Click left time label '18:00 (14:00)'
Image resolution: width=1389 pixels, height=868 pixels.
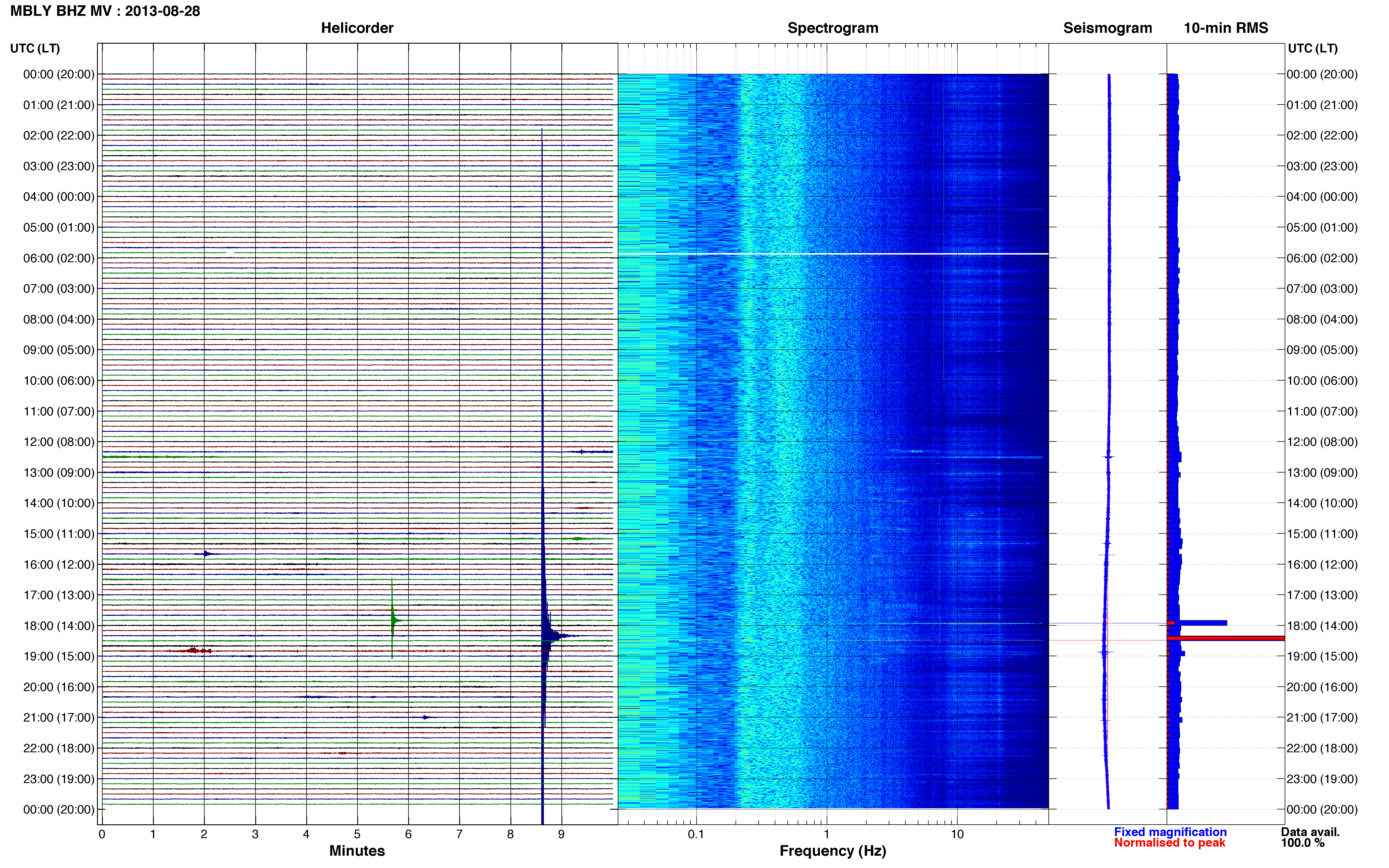coord(59,626)
